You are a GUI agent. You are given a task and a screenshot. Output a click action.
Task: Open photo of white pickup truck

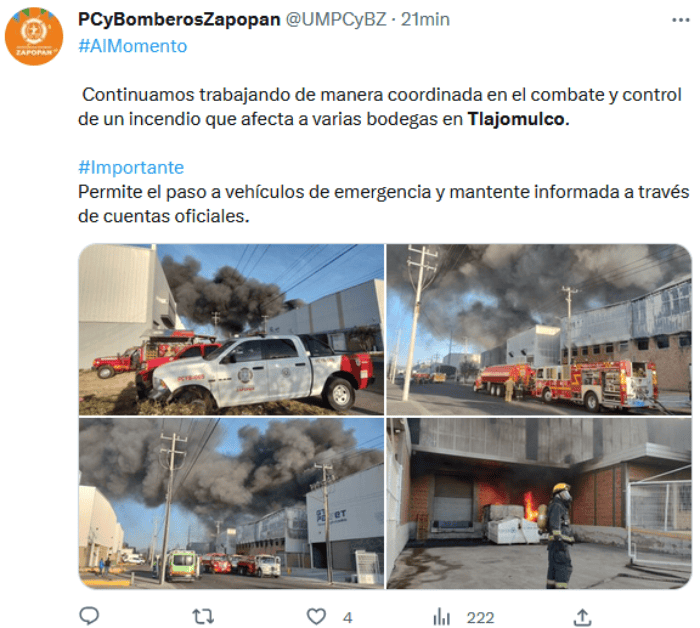point(231,329)
